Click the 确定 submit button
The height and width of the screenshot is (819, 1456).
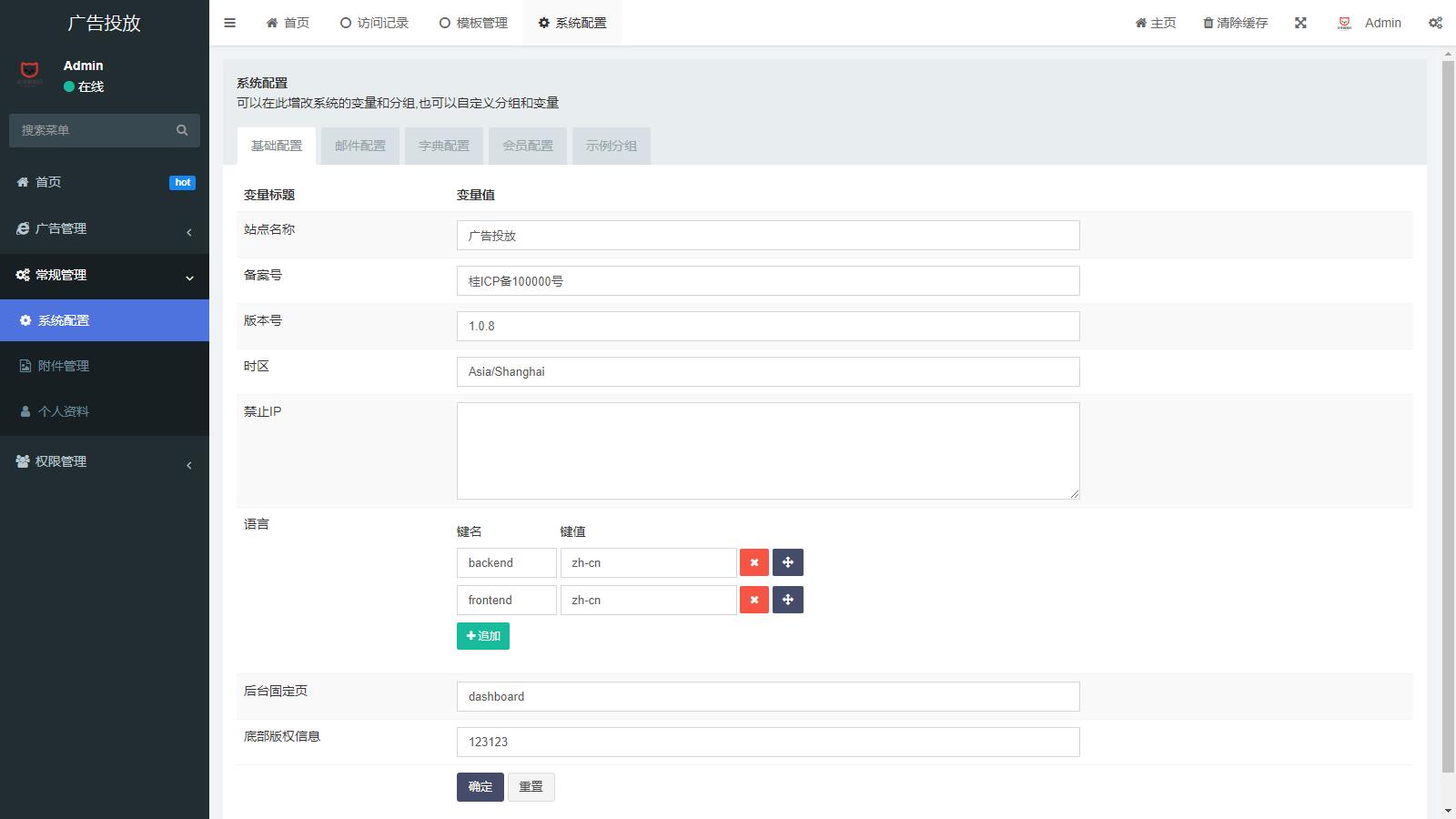(x=480, y=786)
